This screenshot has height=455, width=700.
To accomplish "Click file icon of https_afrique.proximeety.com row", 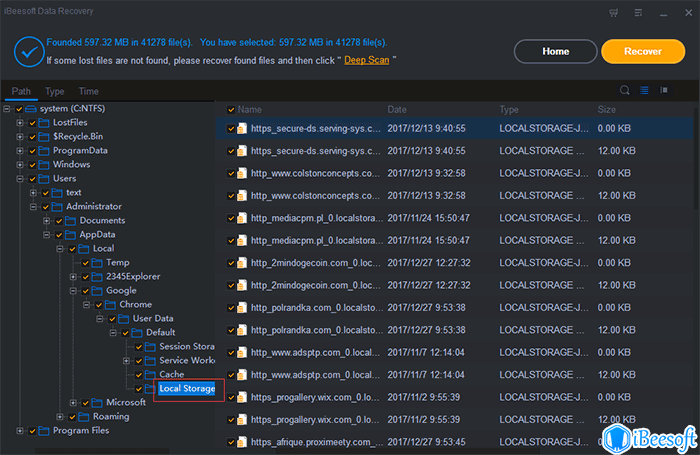I will point(242,442).
